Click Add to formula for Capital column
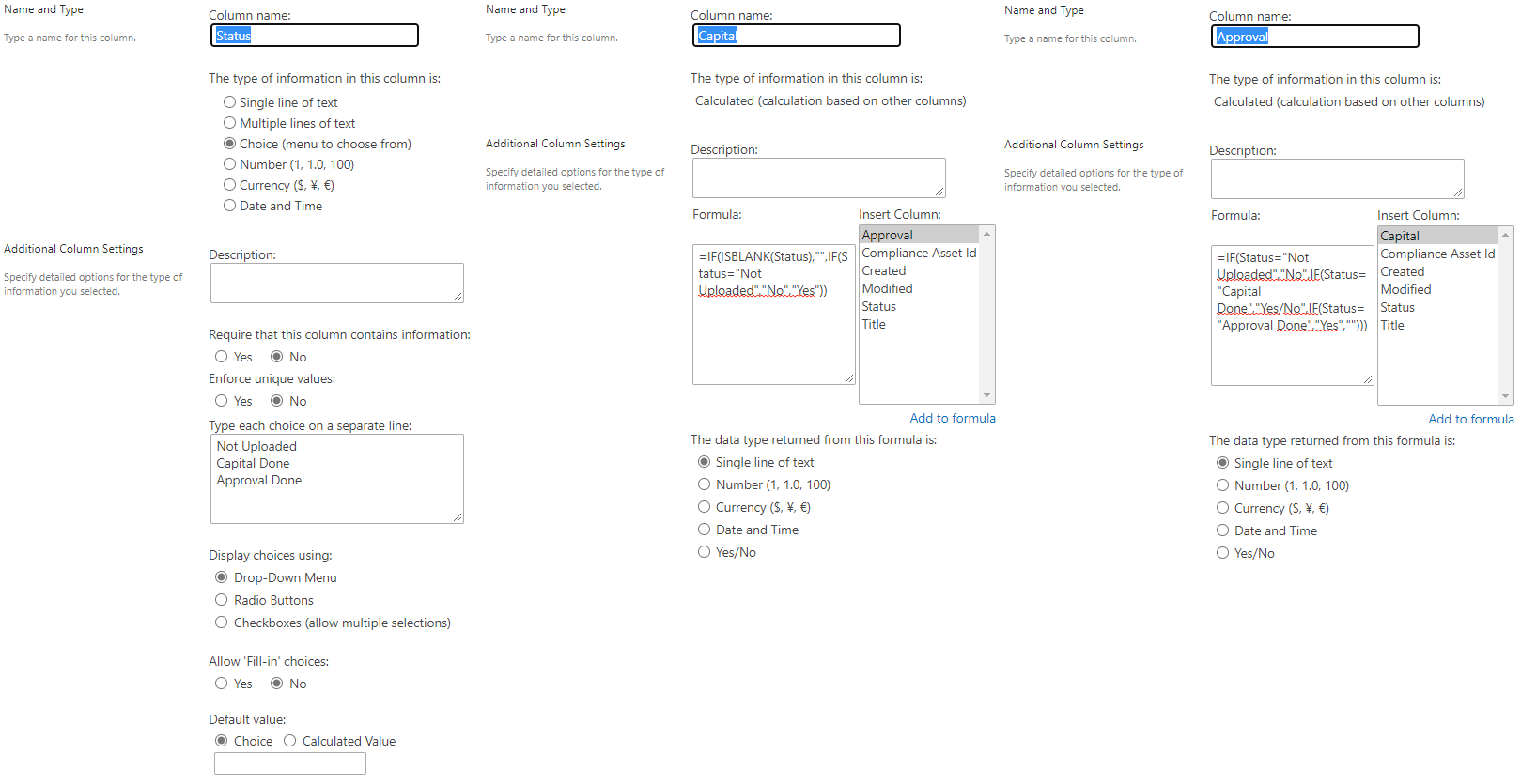The height and width of the screenshot is (784, 1521). [953, 418]
